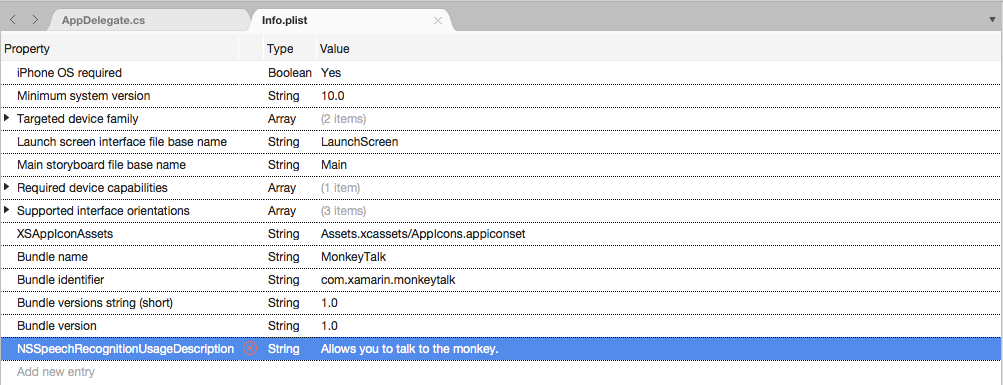Select the XSAppIconAssets property row
This screenshot has height=385, width=1003.
coord(502,233)
